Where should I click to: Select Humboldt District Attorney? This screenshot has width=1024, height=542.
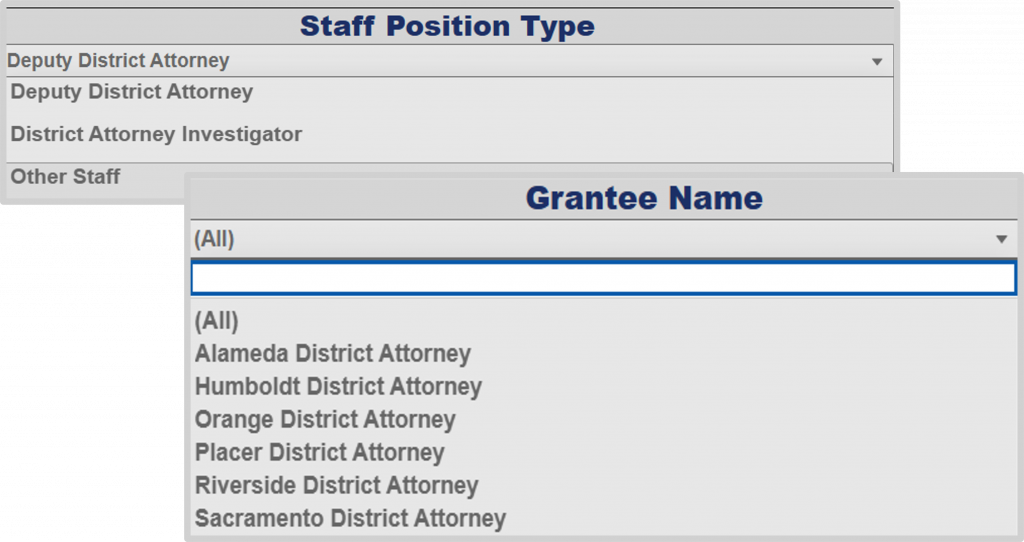click(x=338, y=386)
